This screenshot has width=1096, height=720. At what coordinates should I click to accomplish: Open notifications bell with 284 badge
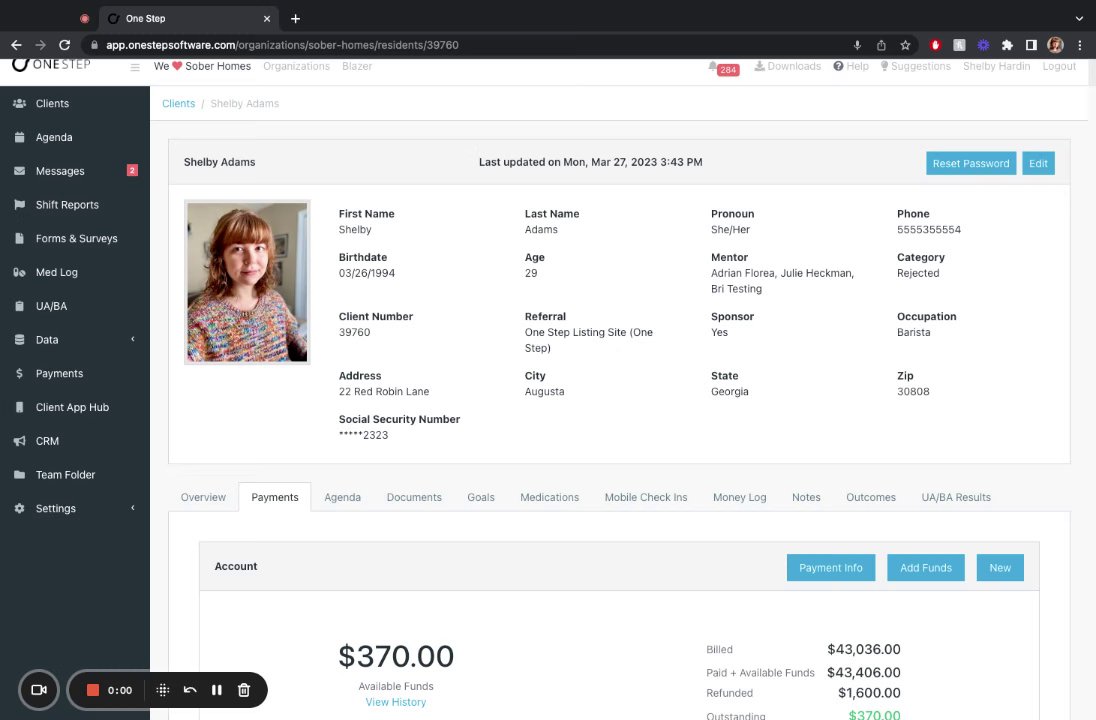point(723,68)
